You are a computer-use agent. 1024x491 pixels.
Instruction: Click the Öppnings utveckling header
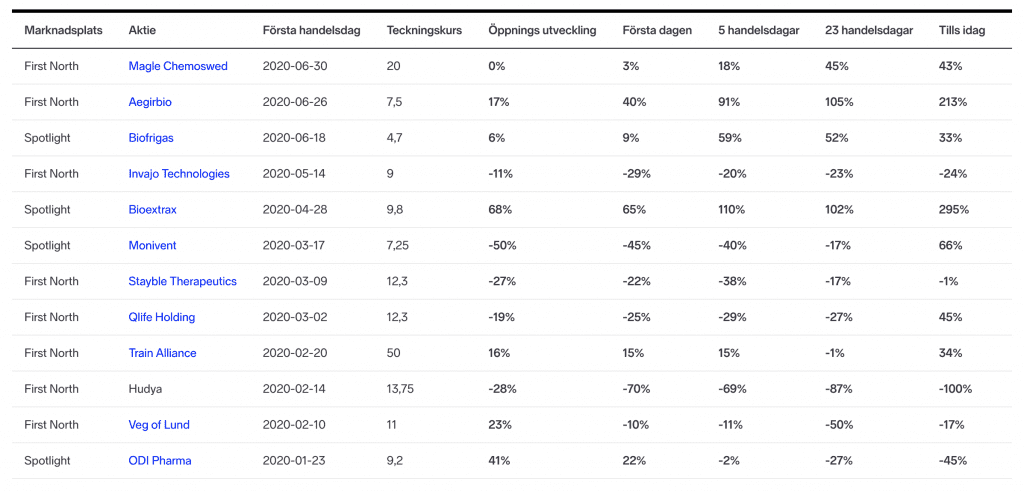pos(542,30)
